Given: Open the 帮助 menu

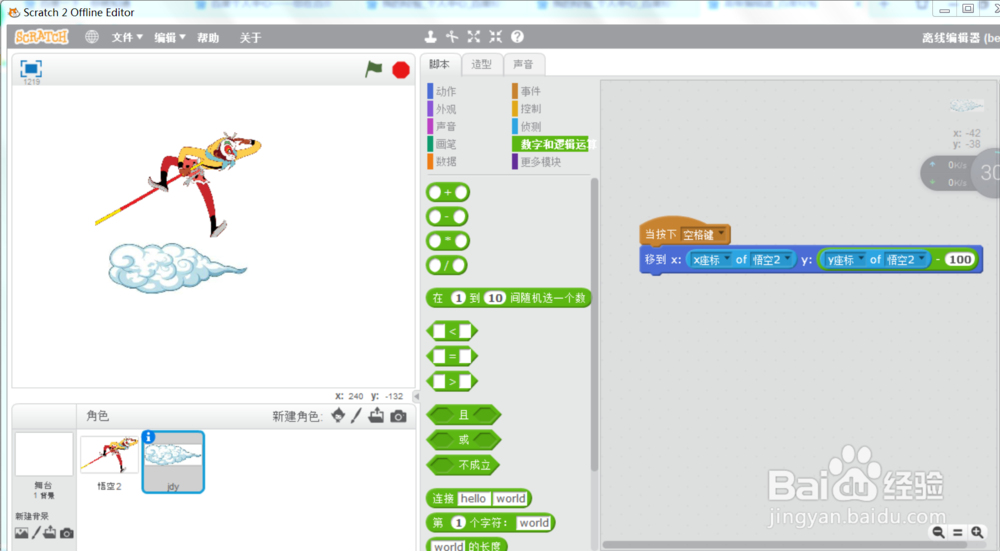Looking at the screenshot, I should [x=208, y=38].
